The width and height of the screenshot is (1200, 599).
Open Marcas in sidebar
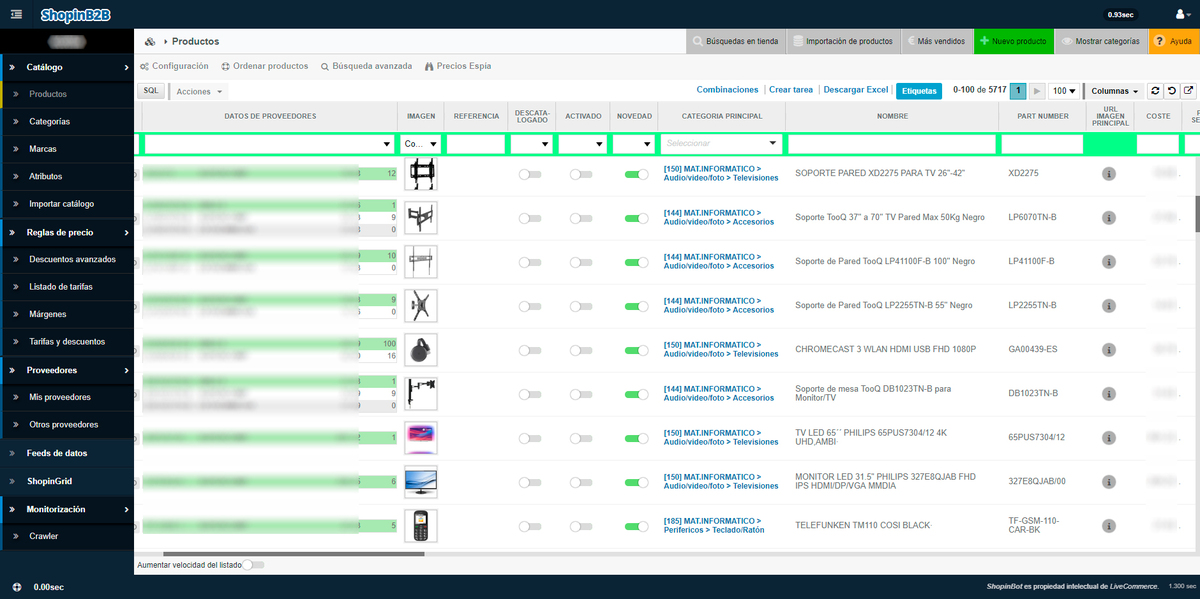point(43,149)
